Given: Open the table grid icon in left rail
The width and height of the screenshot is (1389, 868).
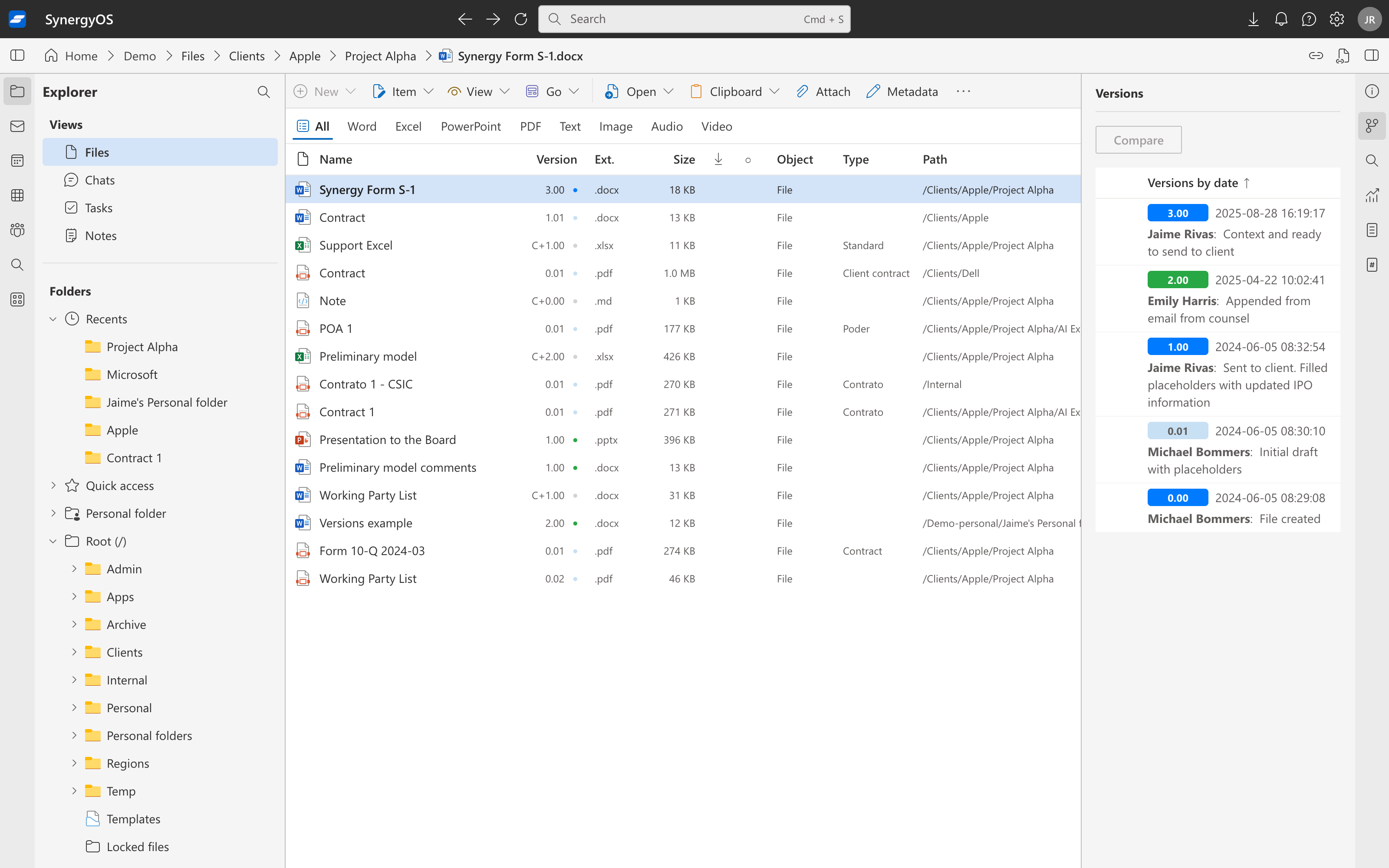Looking at the screenshot, I should point(17,196).
